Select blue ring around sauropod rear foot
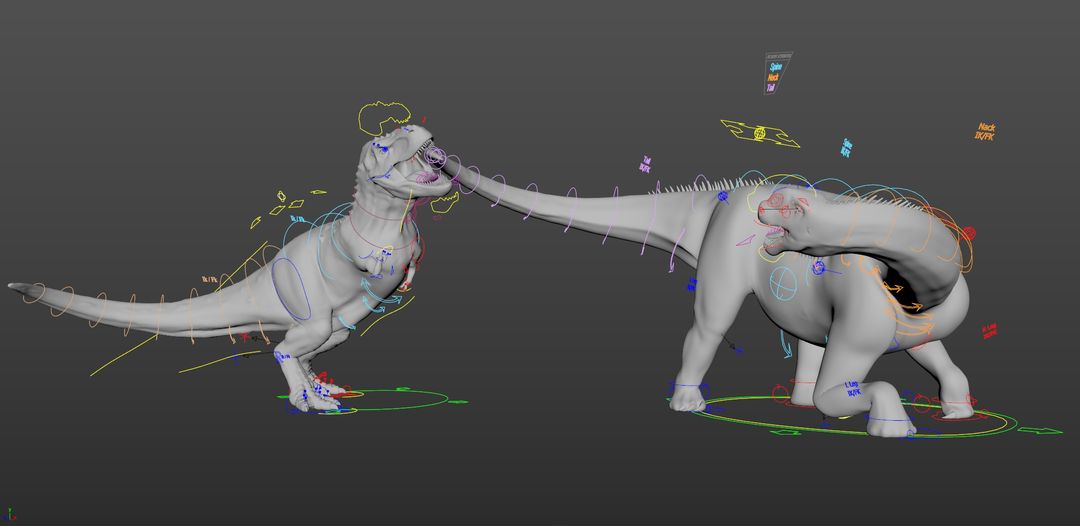 [x=688, y=386]
